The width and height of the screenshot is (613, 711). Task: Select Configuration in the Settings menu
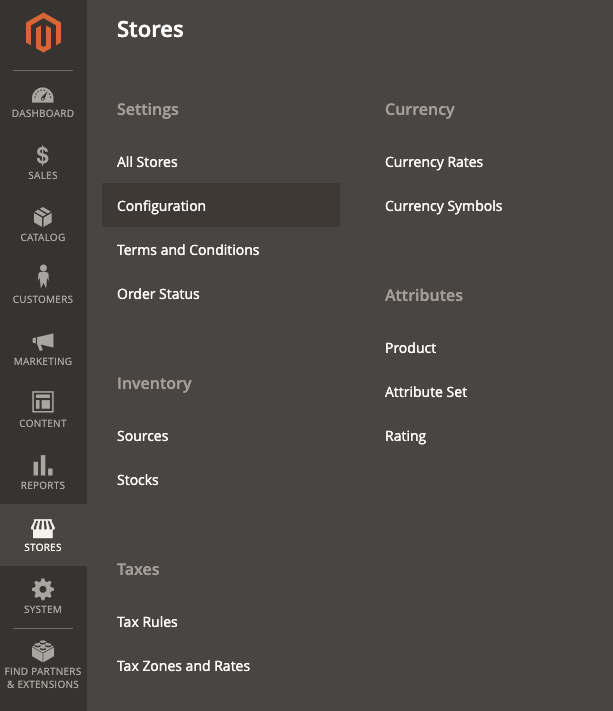(161, 206)
